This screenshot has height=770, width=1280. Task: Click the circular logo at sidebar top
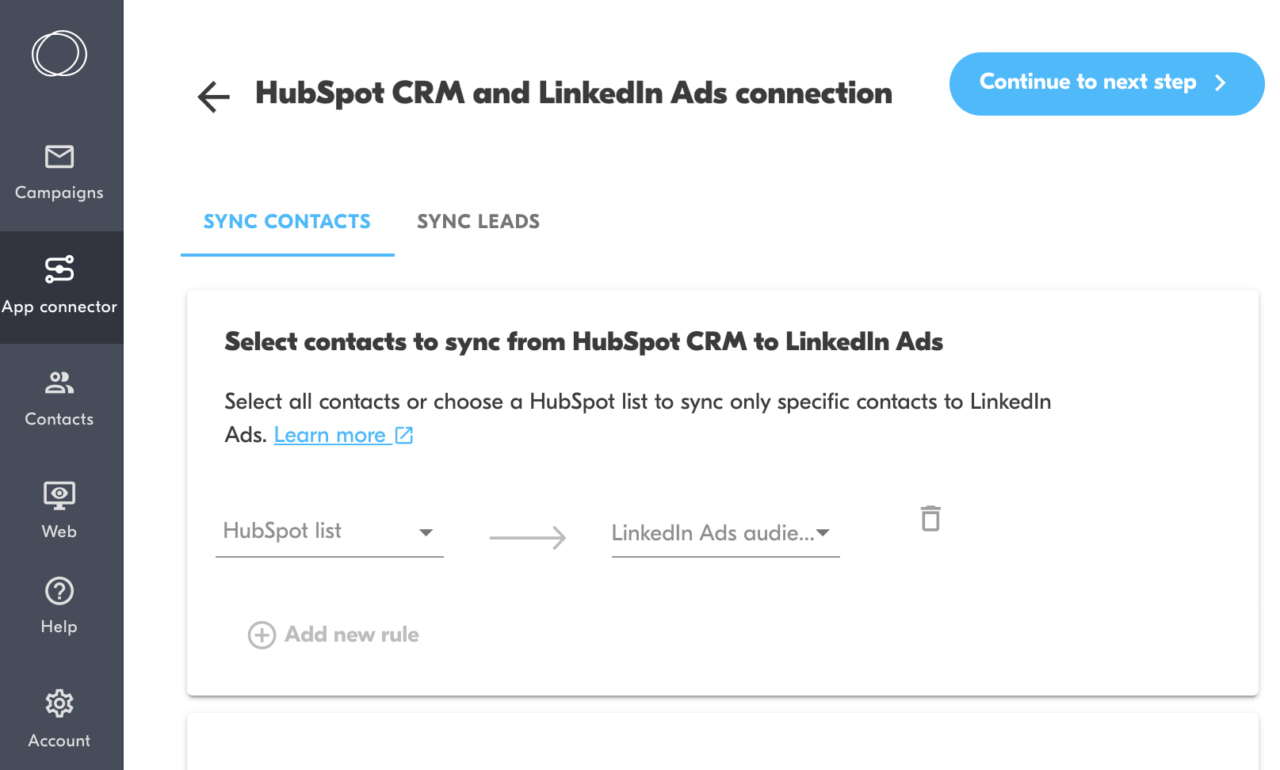(x=60, y=54)
